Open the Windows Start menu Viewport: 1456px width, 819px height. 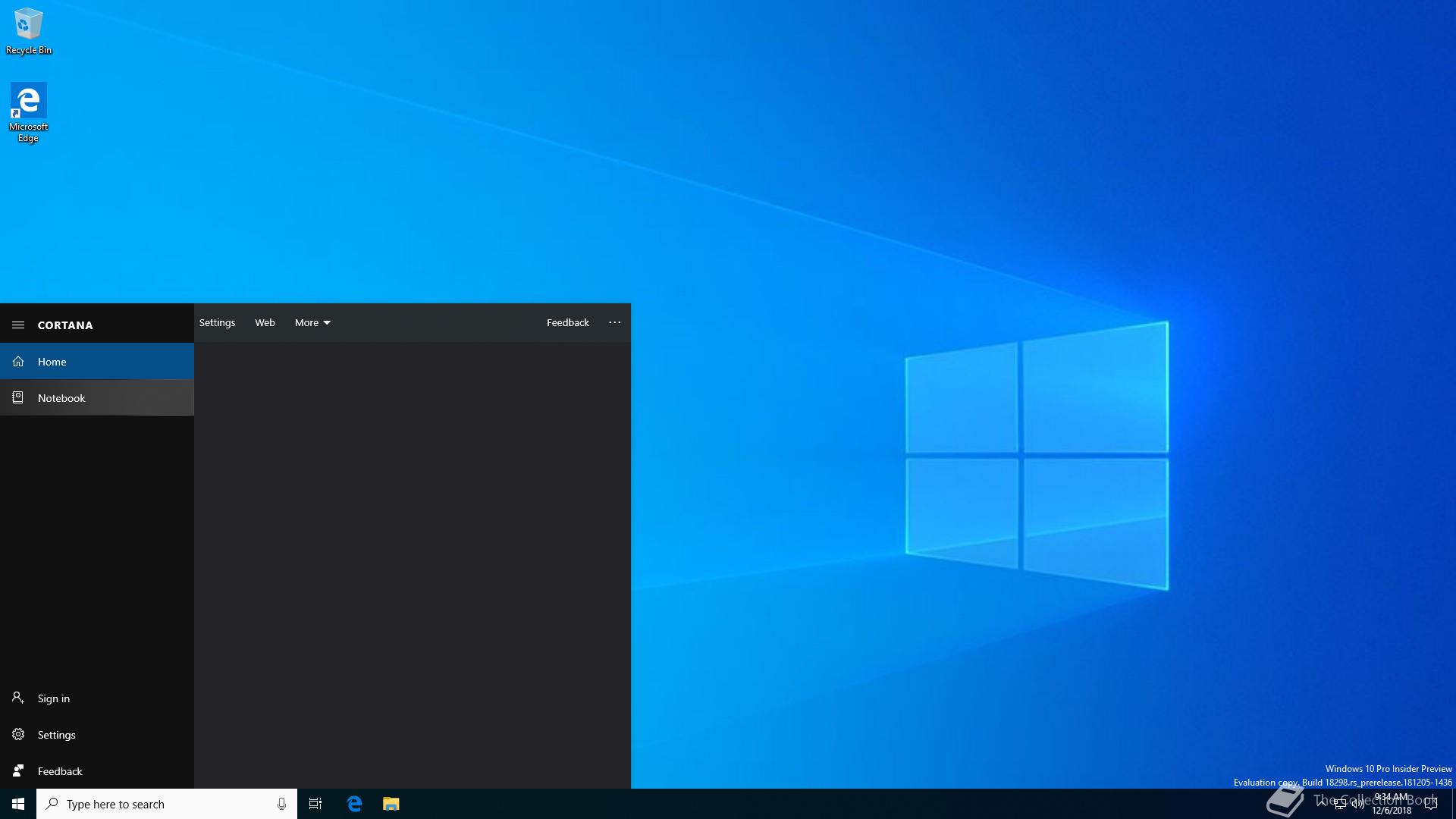(x=18, y=804)
